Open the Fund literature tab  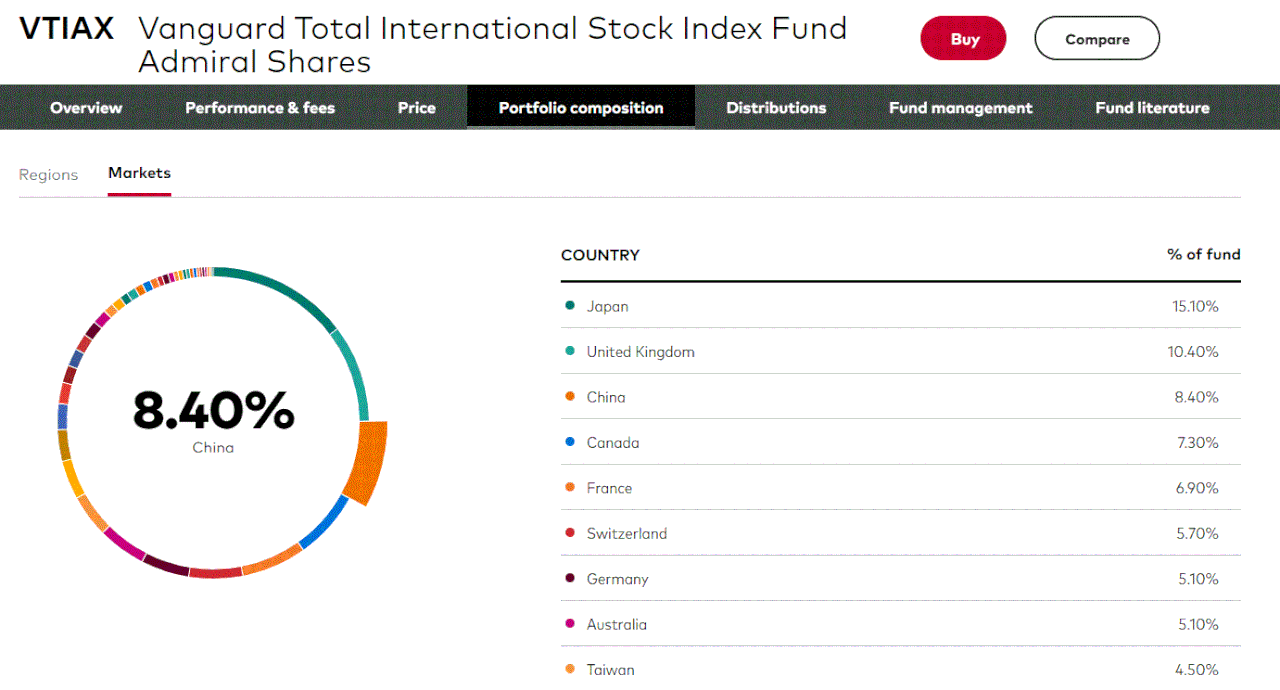pos(1152,108)
